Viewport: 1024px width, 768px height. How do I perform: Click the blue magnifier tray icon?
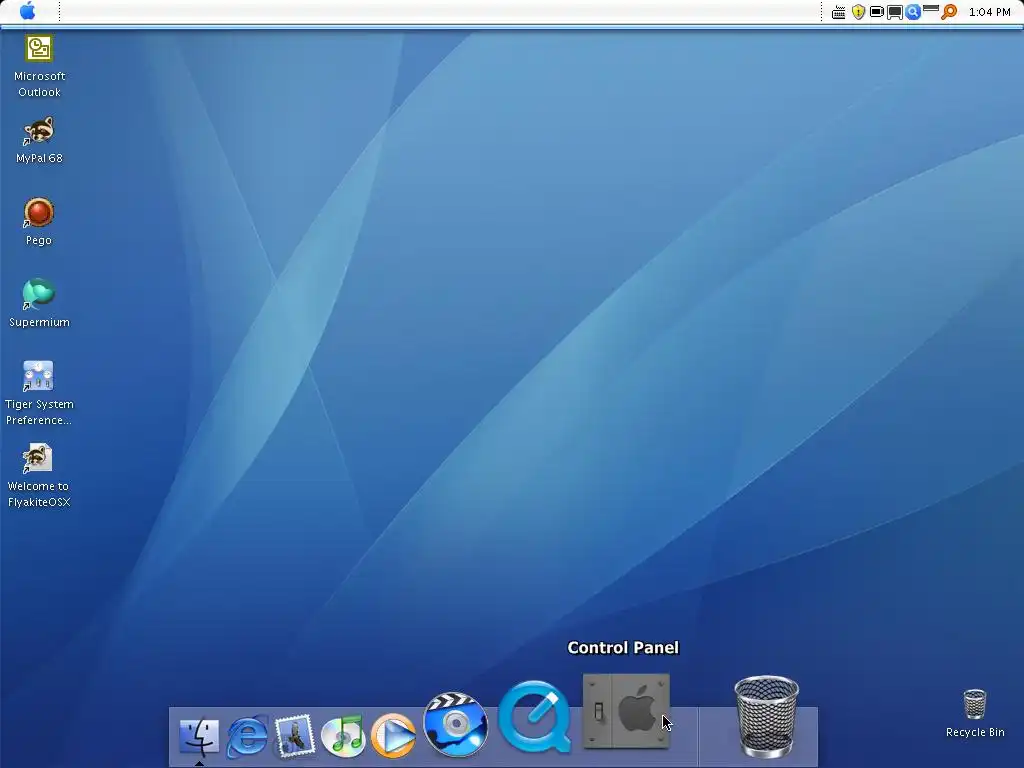[913, 12]
